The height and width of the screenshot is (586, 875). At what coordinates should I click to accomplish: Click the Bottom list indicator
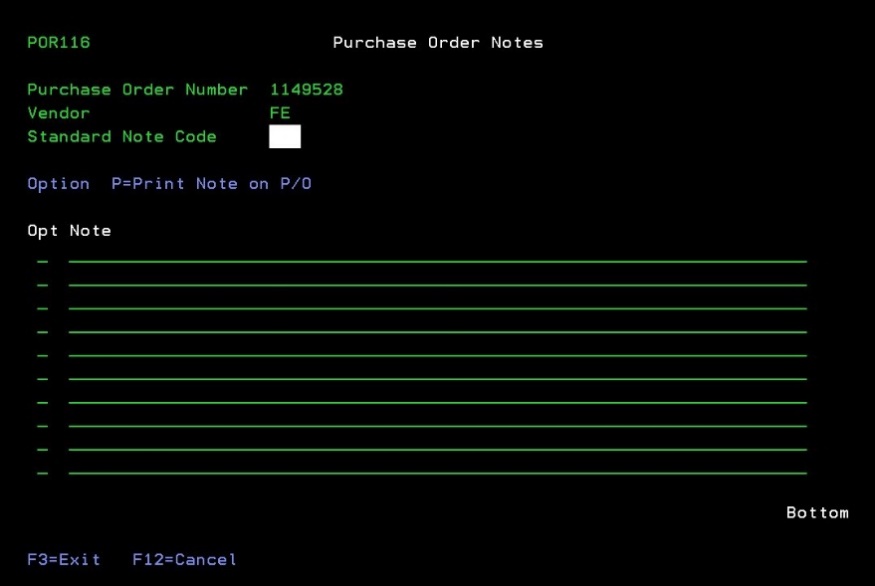coord(817,513)
